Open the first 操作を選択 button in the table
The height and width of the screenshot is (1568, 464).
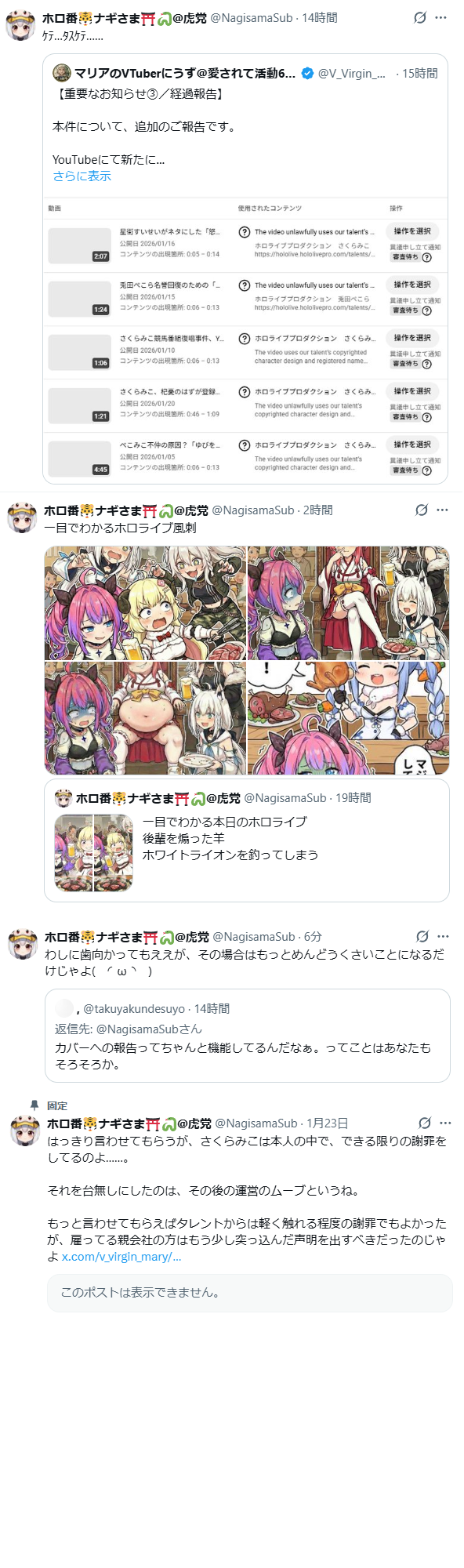(412, 231)
